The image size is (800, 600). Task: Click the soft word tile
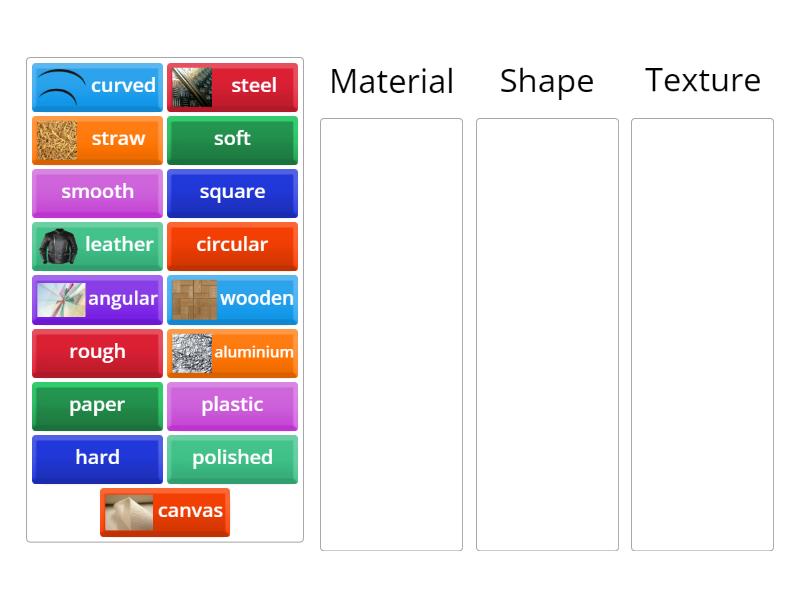pyautogui.click(x=232, y=140)
